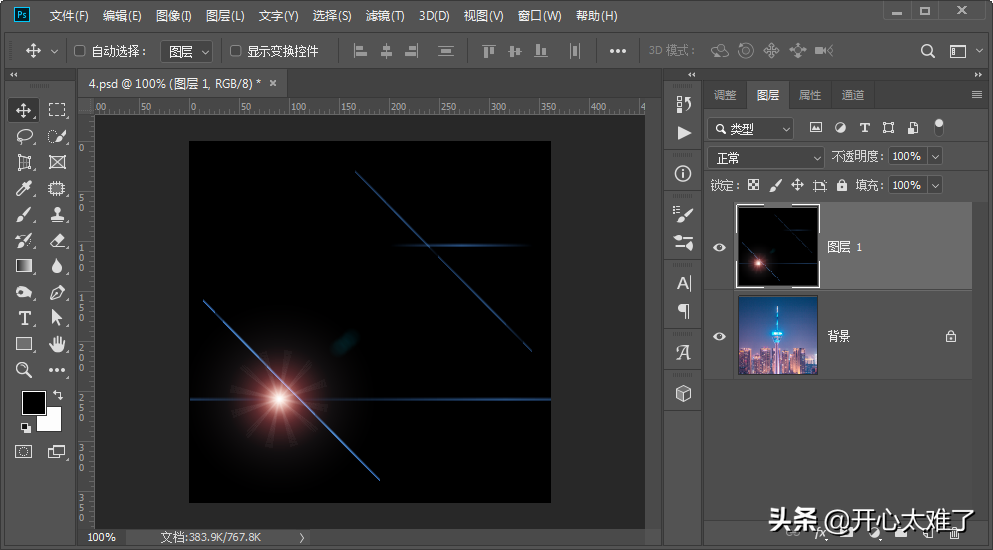
Task: Select the Spot Healing Brush tool
Action: tap(57, 188)
